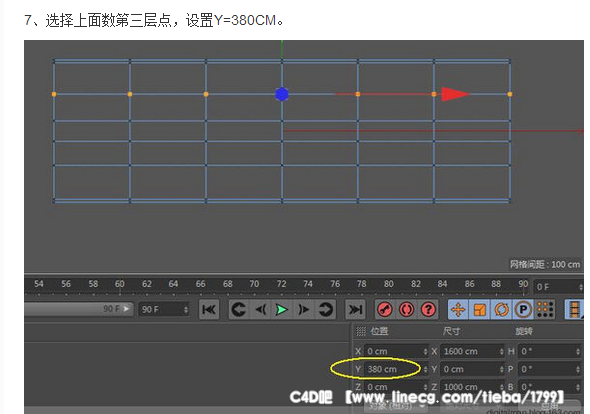The image size is (590, 414).
Task: Click the 旋转 column header
Action: pos(524,331)
